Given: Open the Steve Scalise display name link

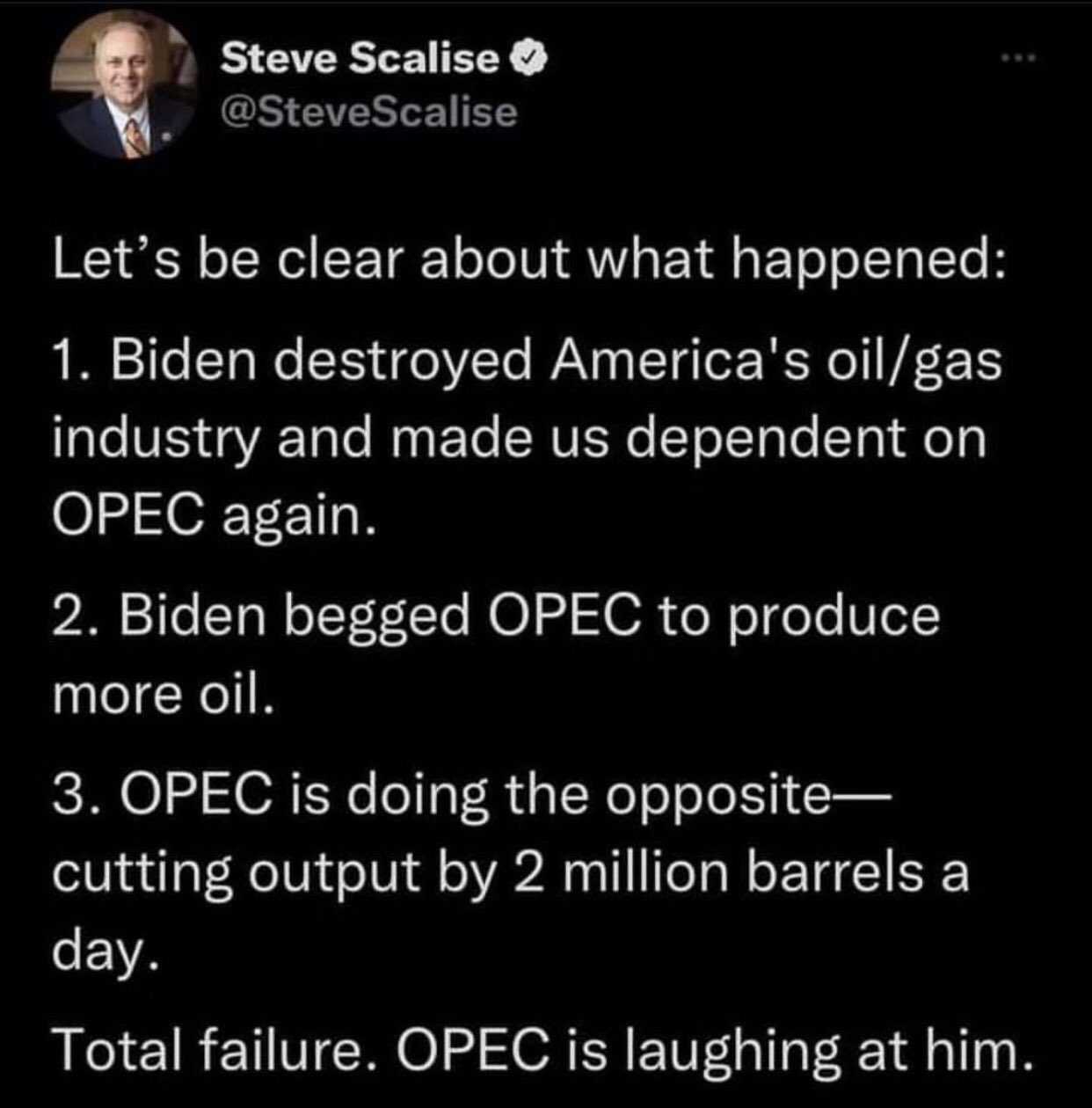Looking at the screenshot, I should coord(360,58).
